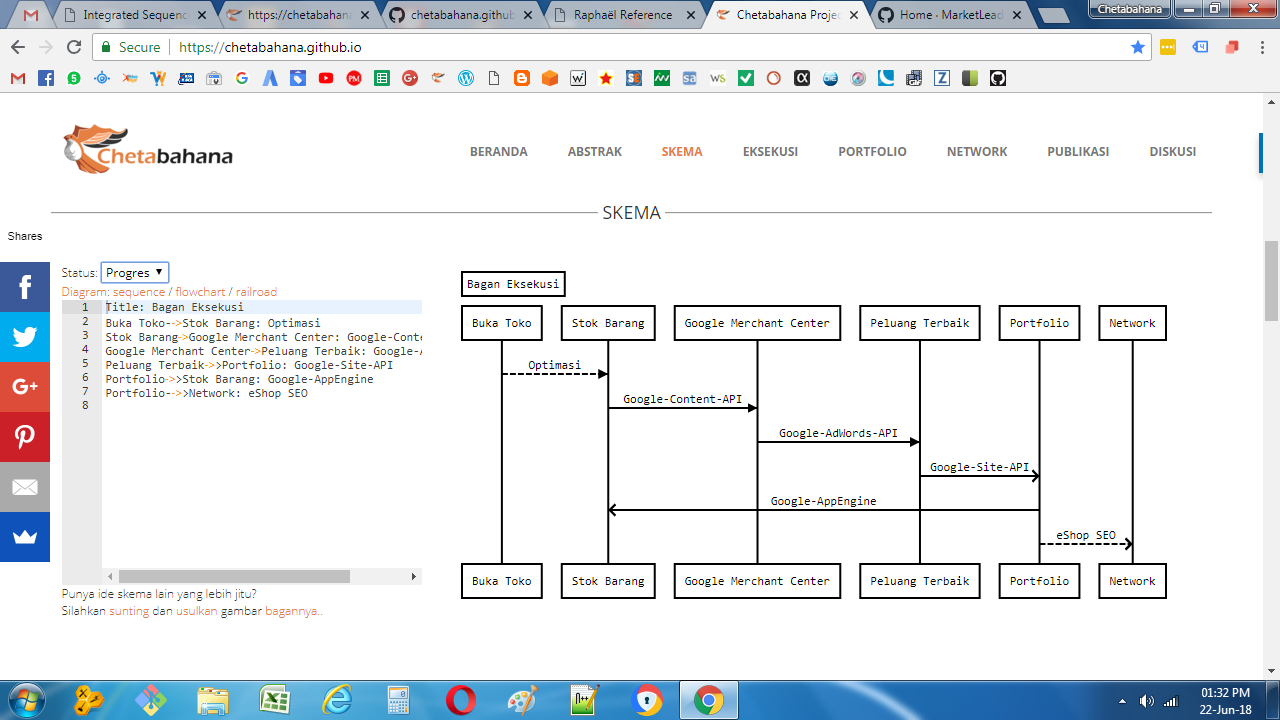Click the railroad diagram link

click(x=256, y=292)
